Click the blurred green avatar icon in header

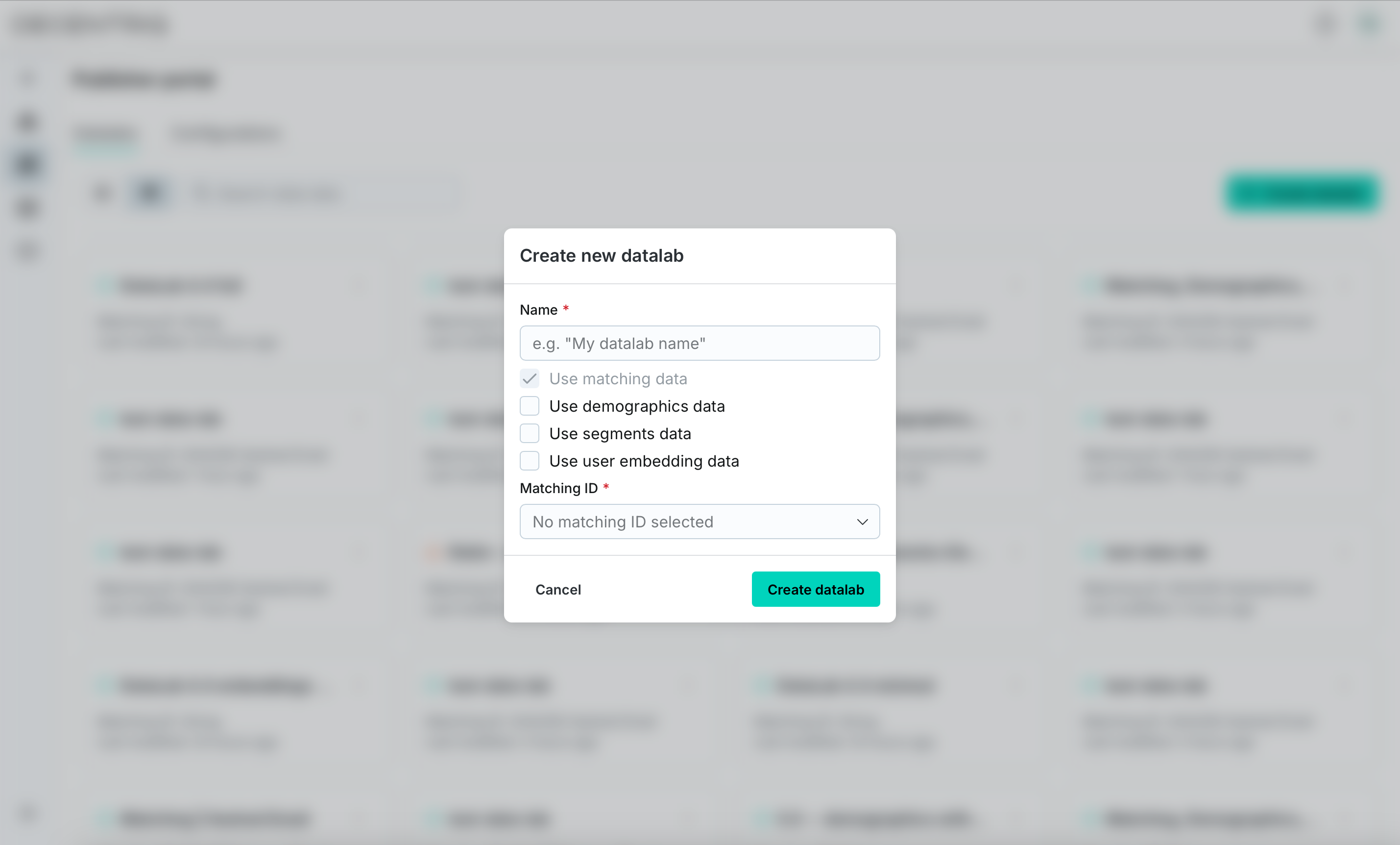(1369, 25)
